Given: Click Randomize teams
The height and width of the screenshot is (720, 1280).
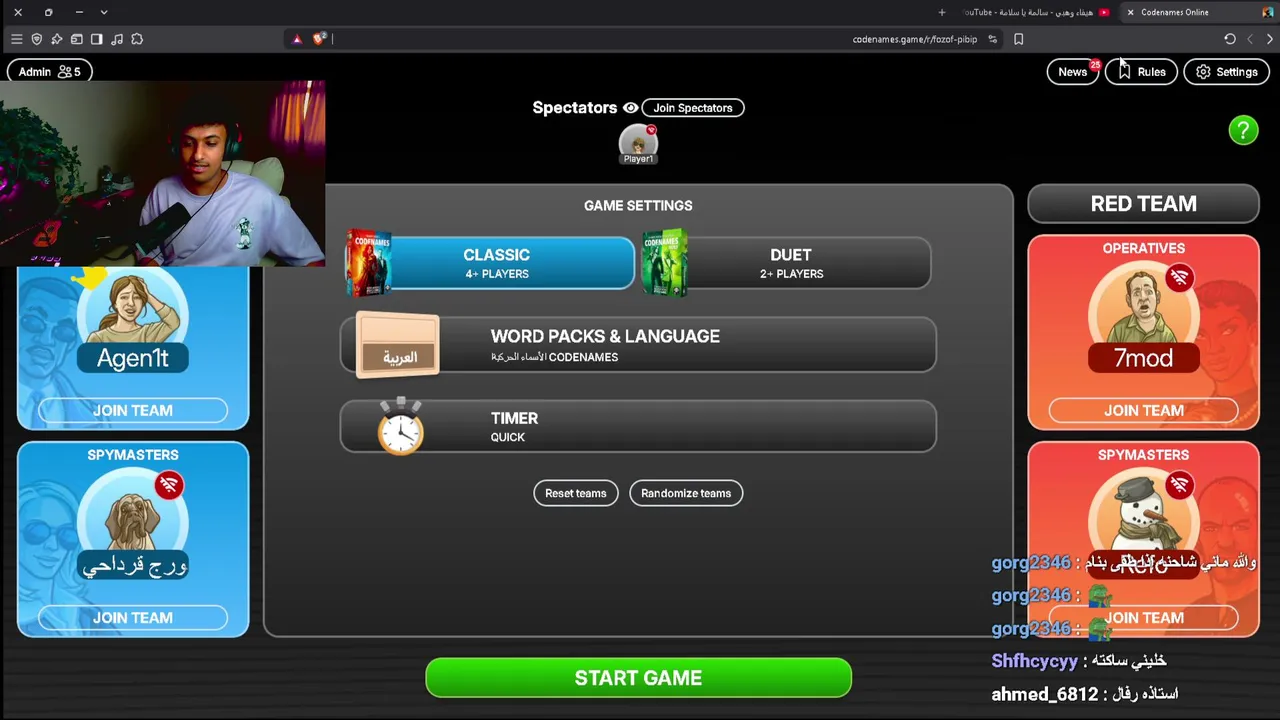Looking at the screenshot, I should tap(686, 493).
